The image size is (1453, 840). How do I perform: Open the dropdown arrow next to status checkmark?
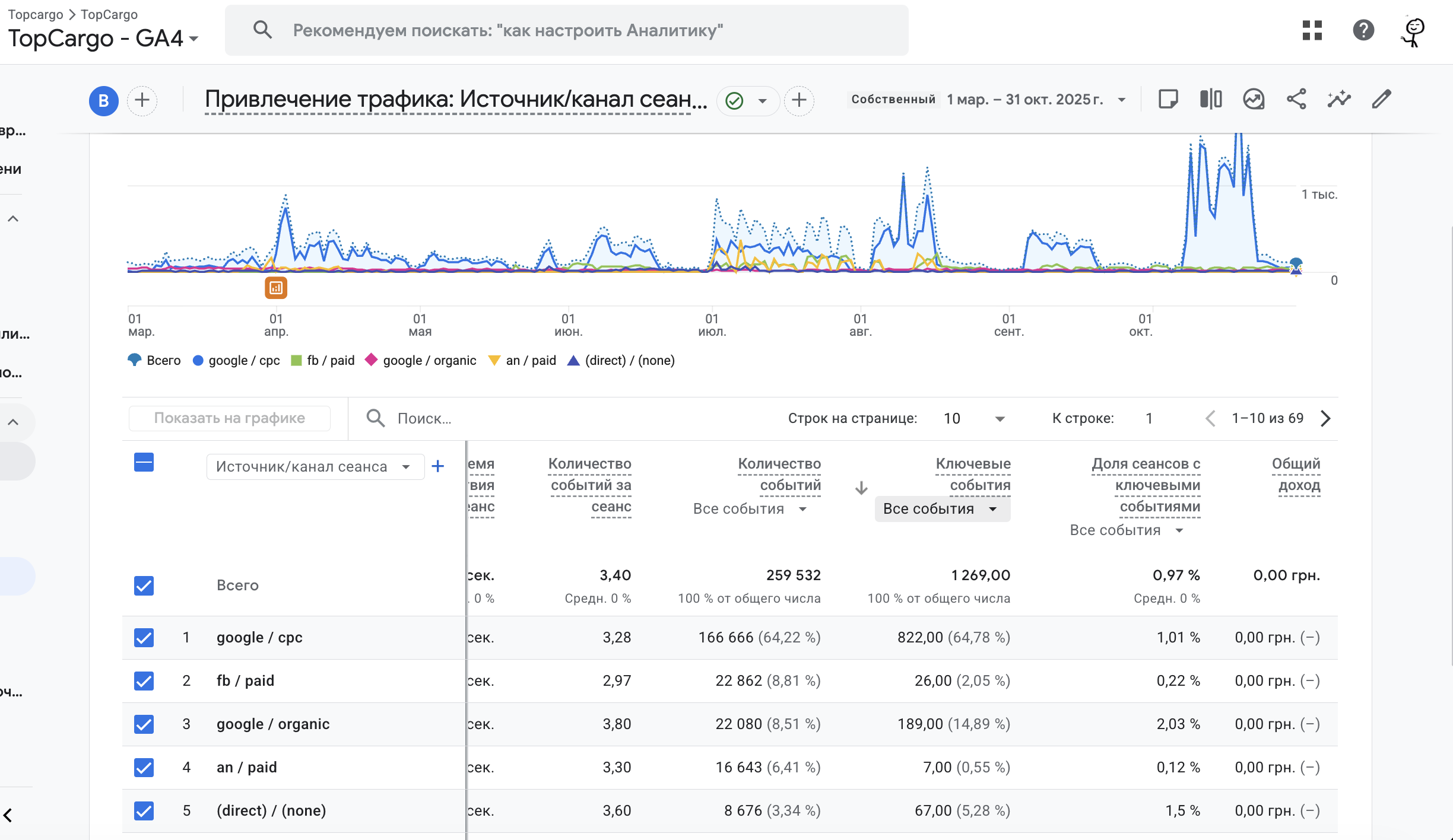click(762, 100)
